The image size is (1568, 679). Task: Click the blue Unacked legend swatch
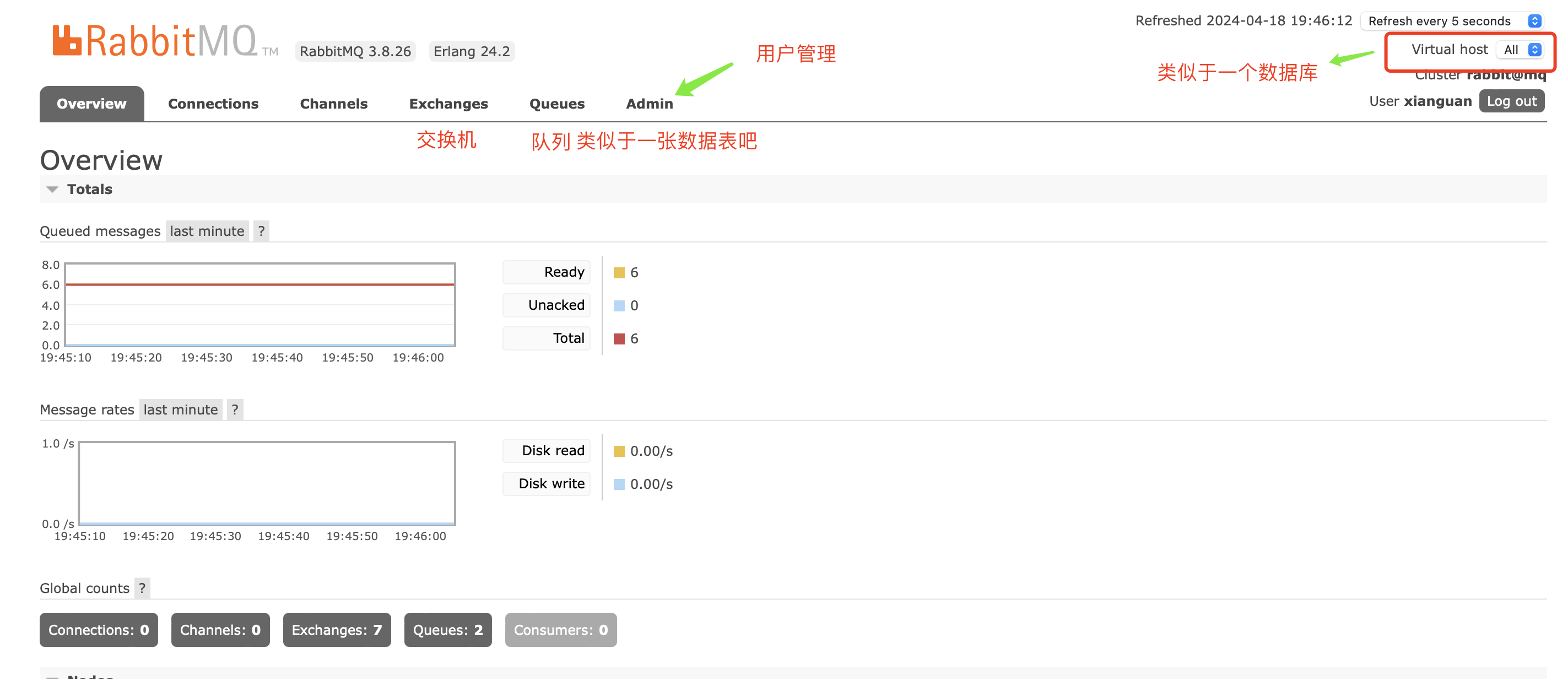point(619,306)
